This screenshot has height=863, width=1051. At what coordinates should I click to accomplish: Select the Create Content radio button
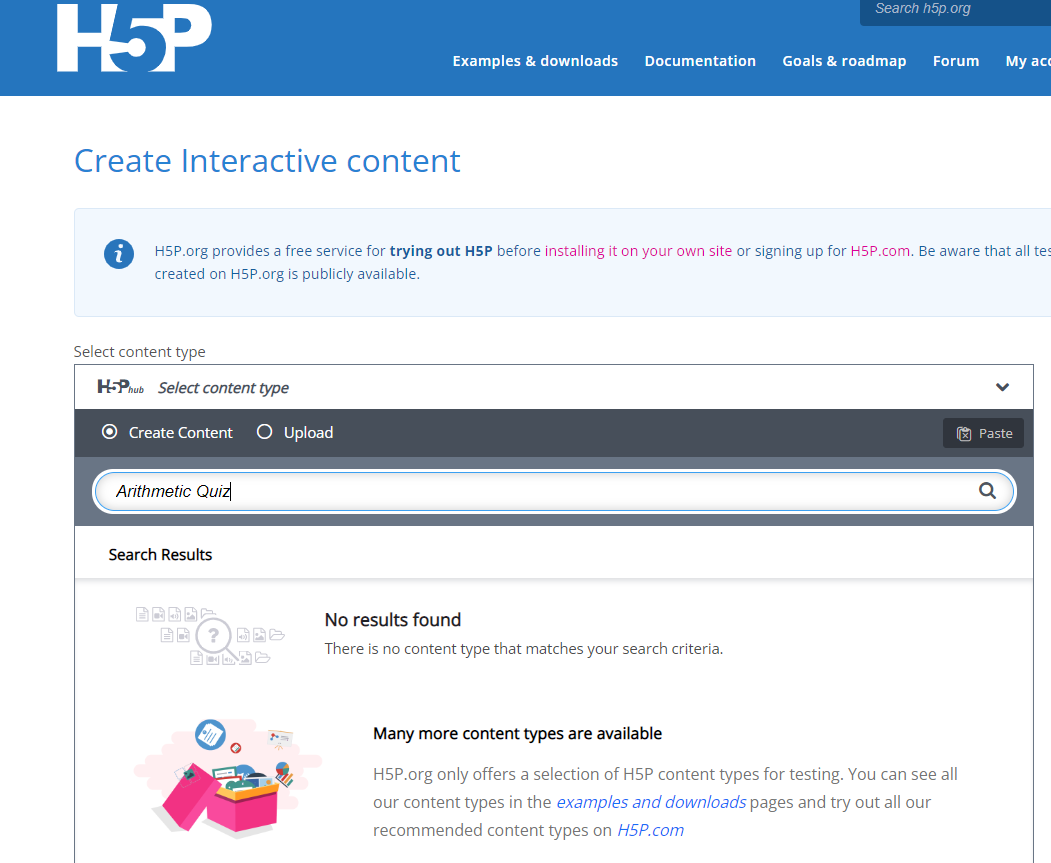[109, 432]
